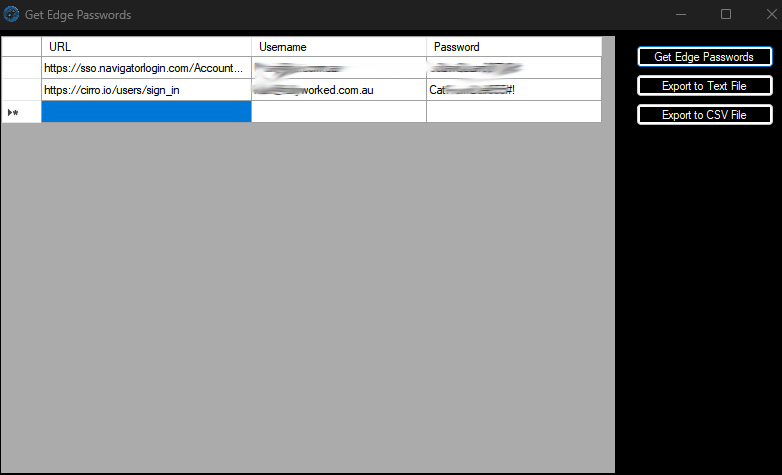Minimize the Get Edge Passwords window

681,14
